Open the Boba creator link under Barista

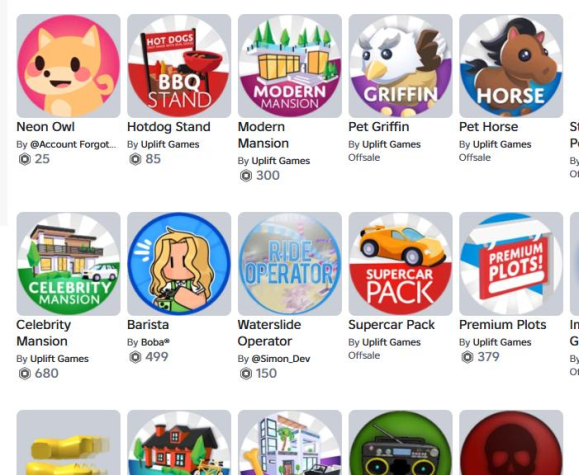155,342
